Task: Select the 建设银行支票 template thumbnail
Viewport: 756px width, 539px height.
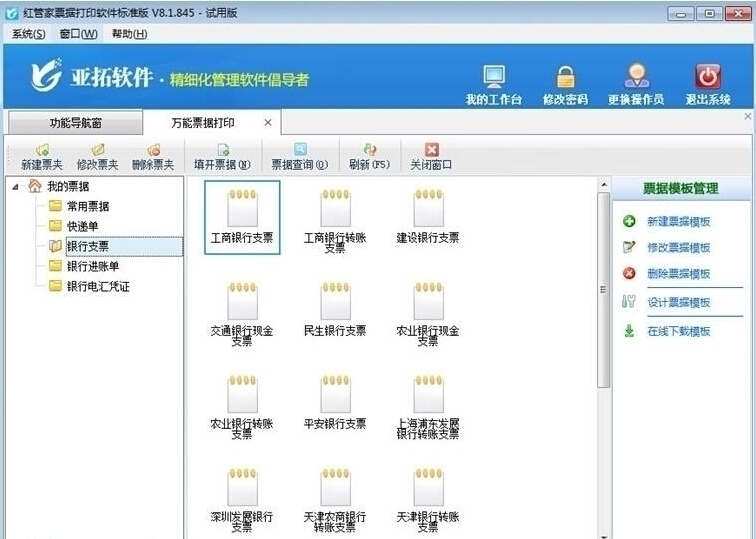Action: coord(428,216)
